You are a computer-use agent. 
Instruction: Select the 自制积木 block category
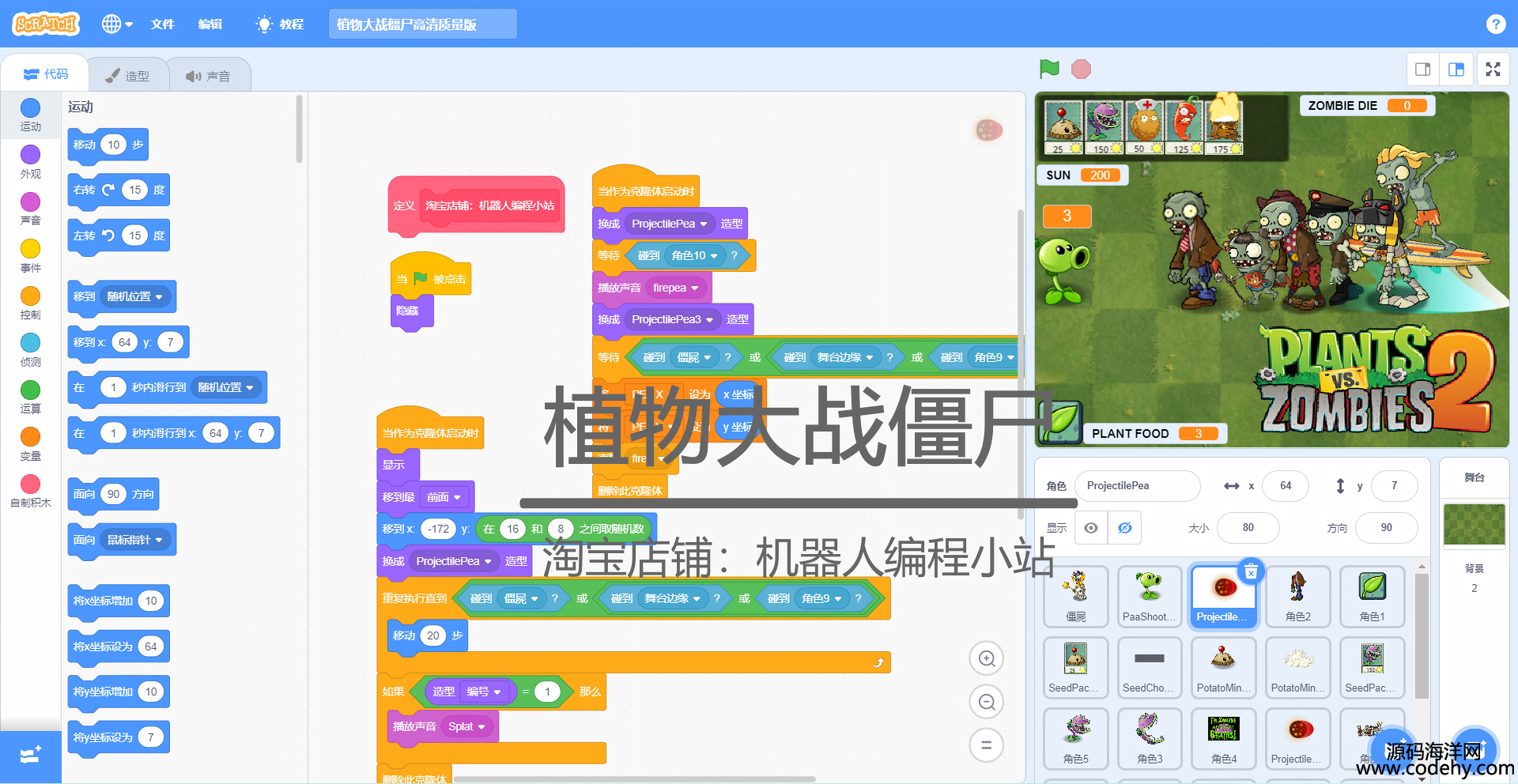click(30, 491)
